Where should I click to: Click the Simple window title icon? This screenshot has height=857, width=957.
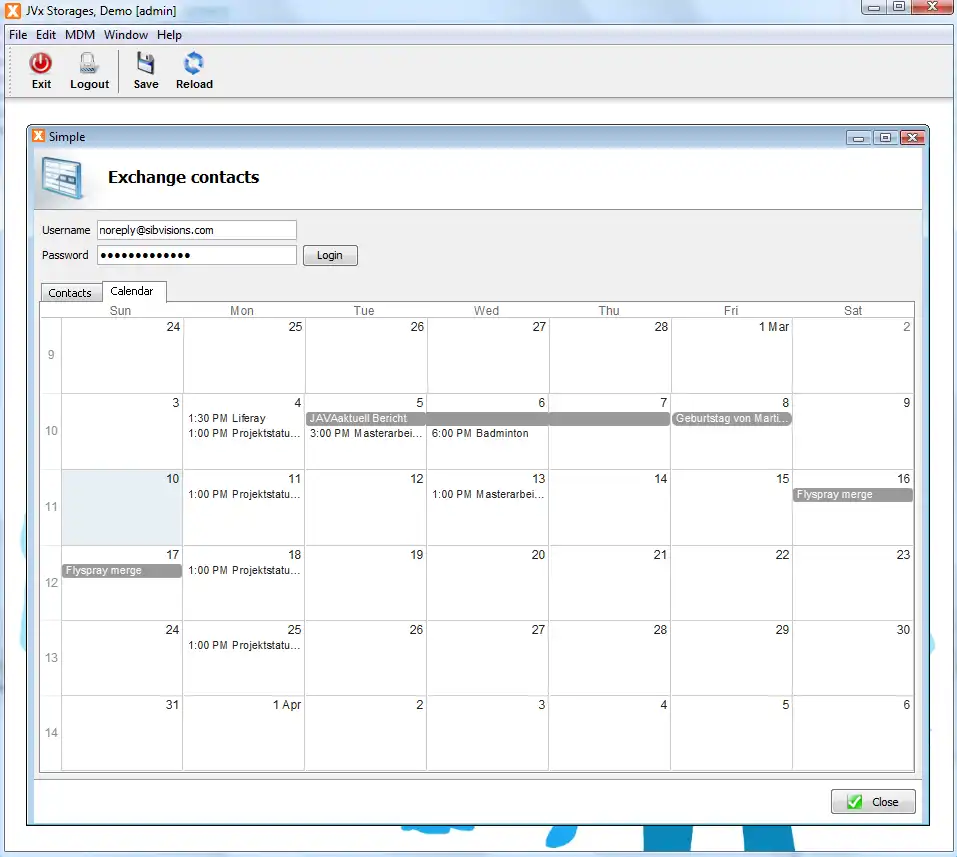click(x=38, y=136)
